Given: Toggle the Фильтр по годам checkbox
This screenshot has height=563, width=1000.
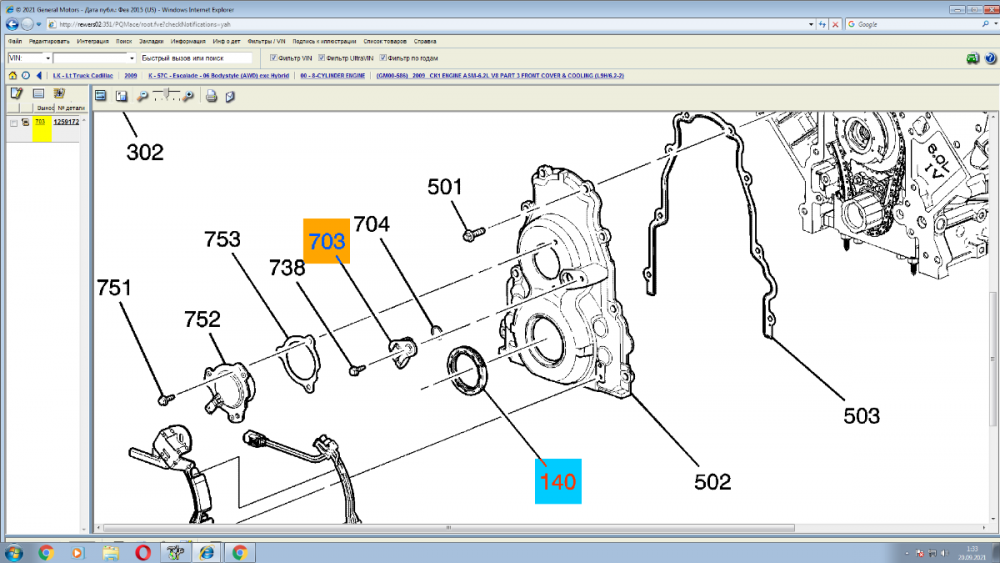Looking at the screenshot, I should pyautogui.click(x=382, y=59).
